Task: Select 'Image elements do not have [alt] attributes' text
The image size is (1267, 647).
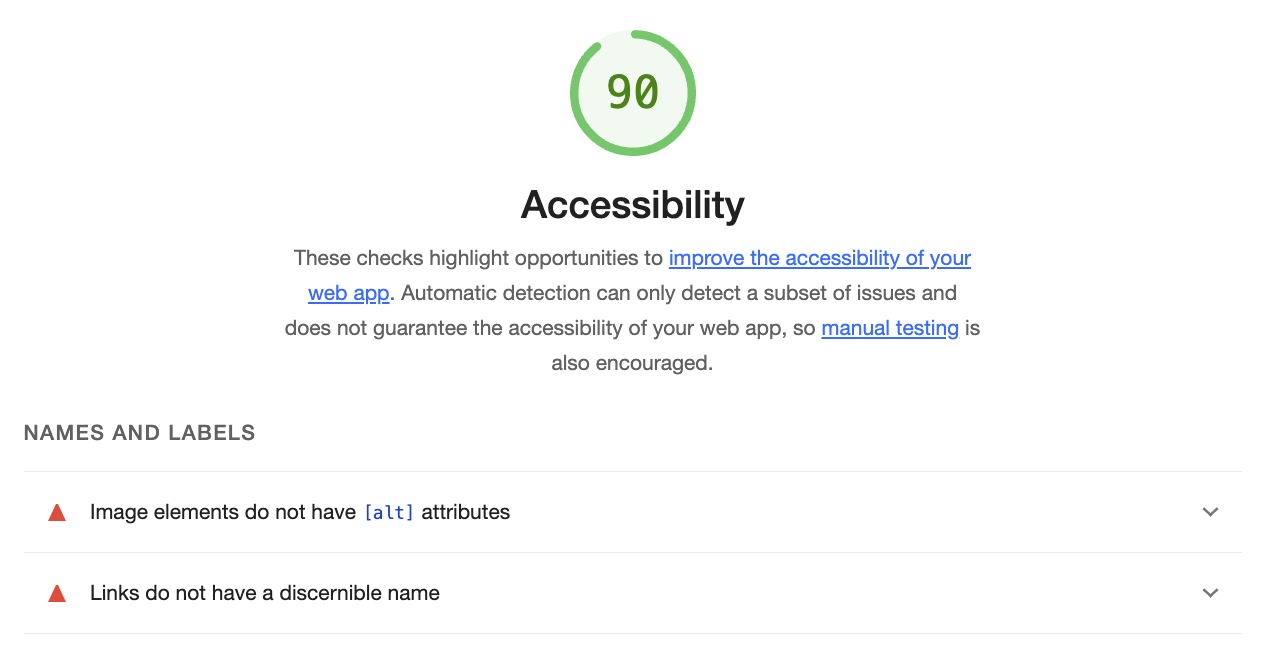Action: coord(300,512)
